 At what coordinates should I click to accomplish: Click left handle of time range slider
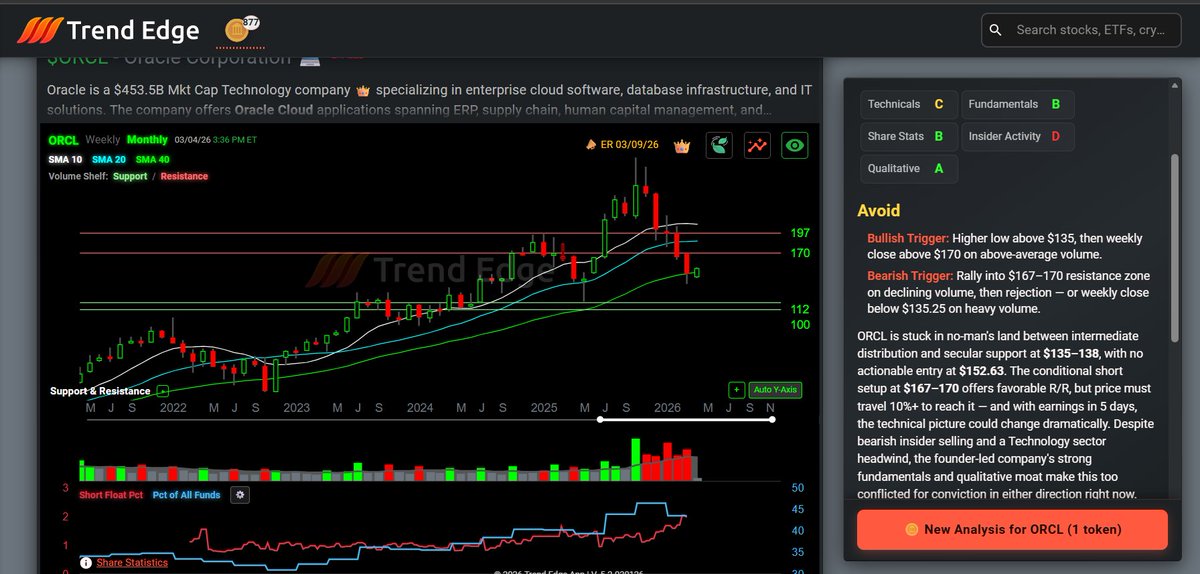[600, 419]
